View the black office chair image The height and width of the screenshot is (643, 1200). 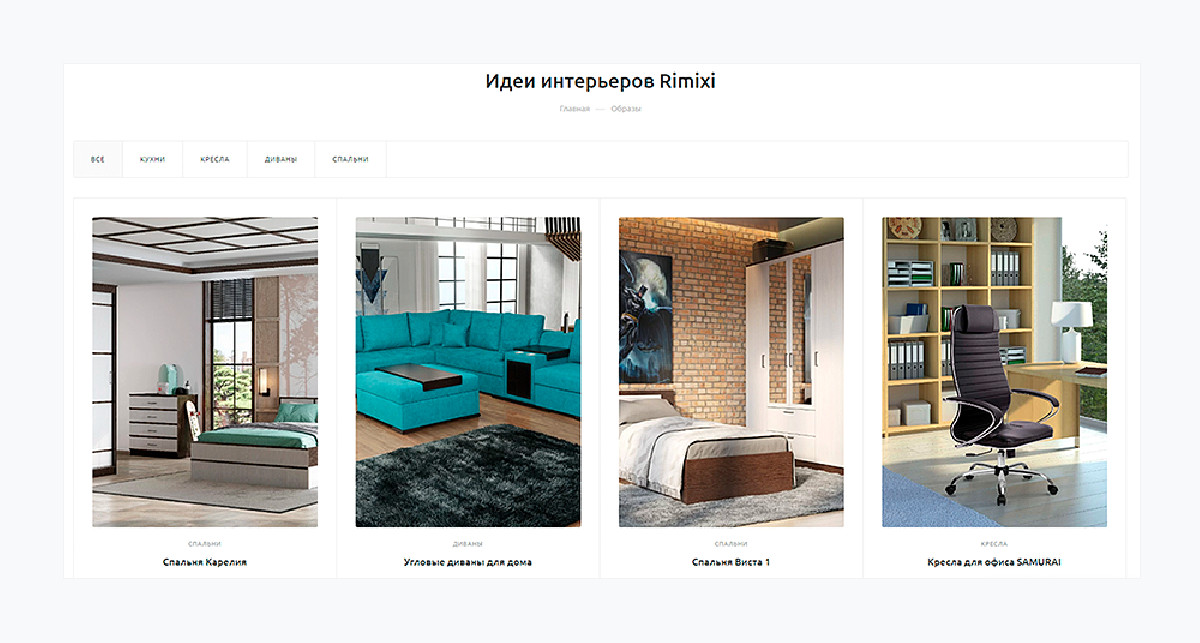pyautogui.click(x=994, y=372)
